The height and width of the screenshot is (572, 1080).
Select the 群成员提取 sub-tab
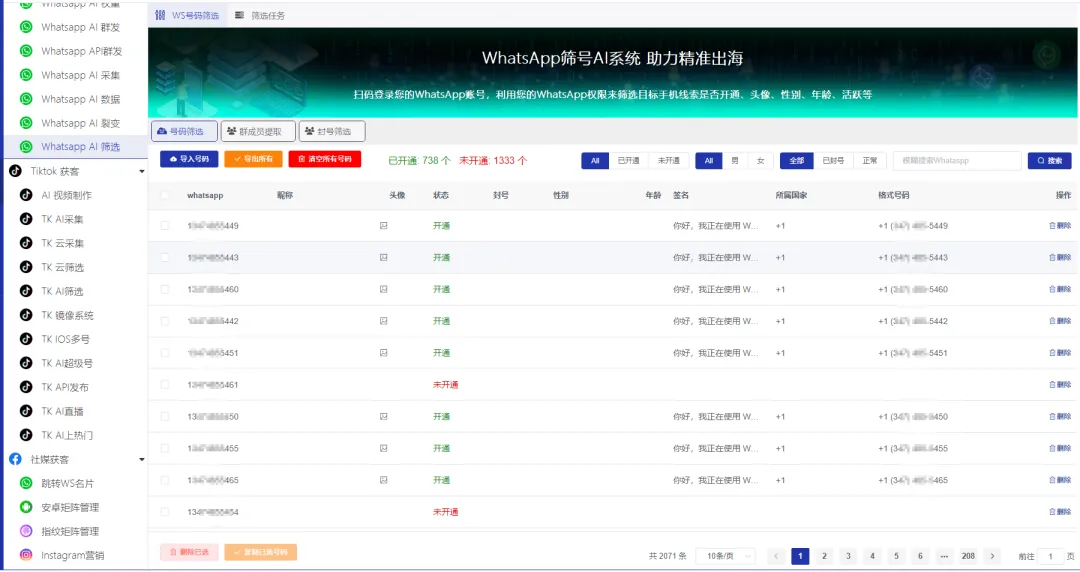click(x=258, y=131)
